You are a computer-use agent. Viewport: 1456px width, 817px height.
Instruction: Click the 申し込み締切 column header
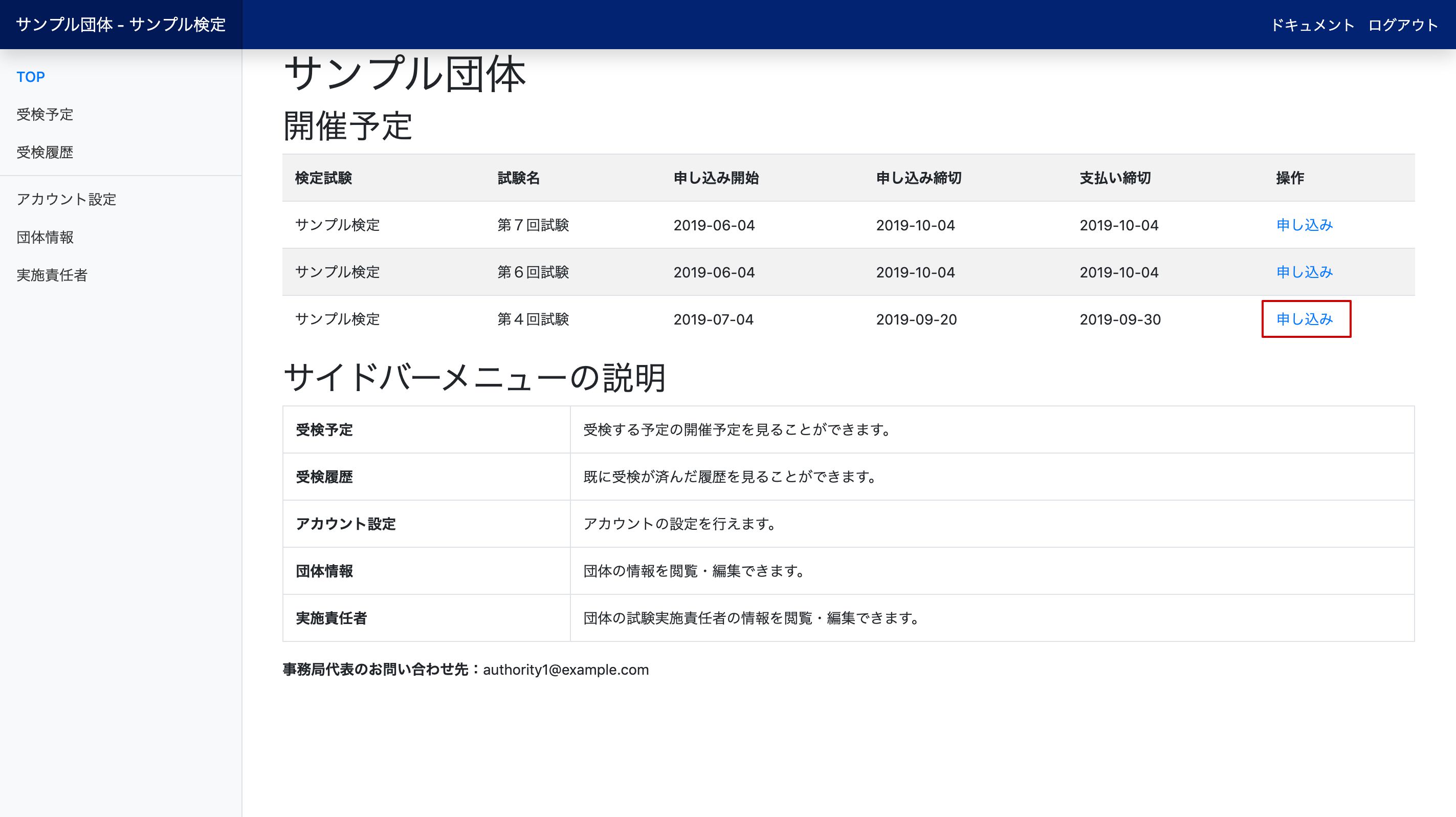(x=919, y=178)
